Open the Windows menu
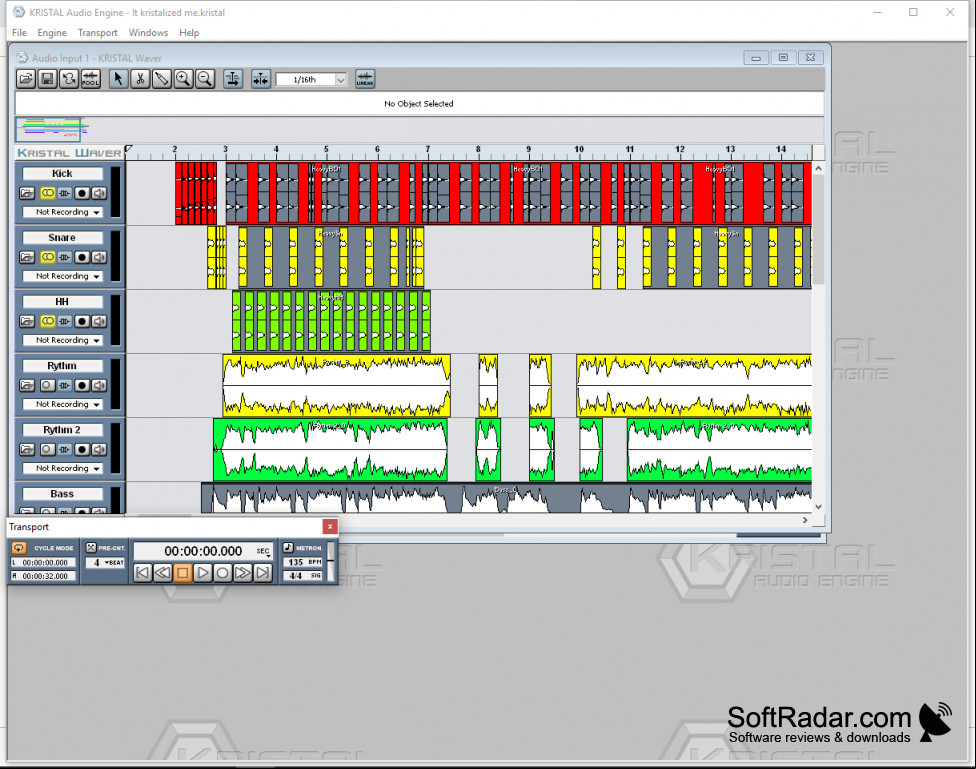Viewport: 976px width, 769px height. point(148,32)
